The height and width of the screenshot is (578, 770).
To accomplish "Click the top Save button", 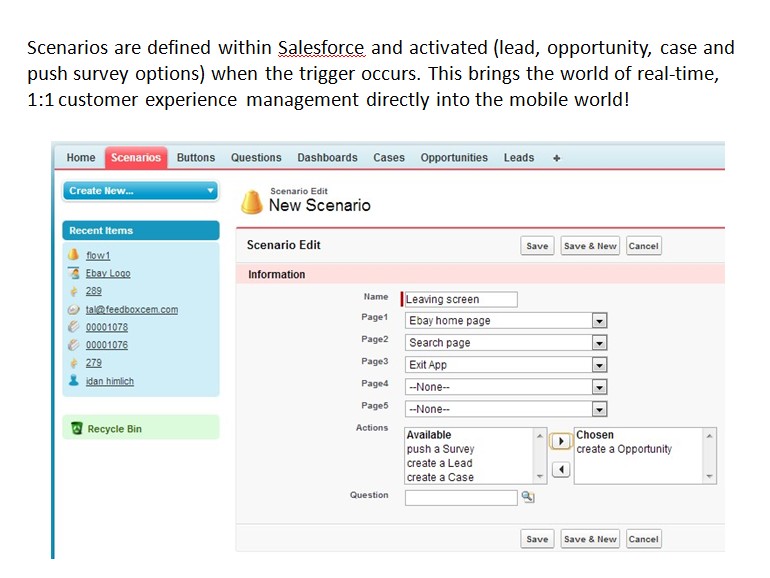I will (x=537, y=246).
